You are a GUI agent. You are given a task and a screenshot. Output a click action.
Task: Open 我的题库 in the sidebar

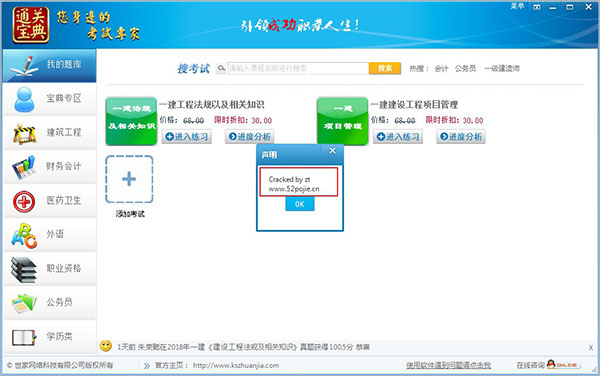(49, 65)
